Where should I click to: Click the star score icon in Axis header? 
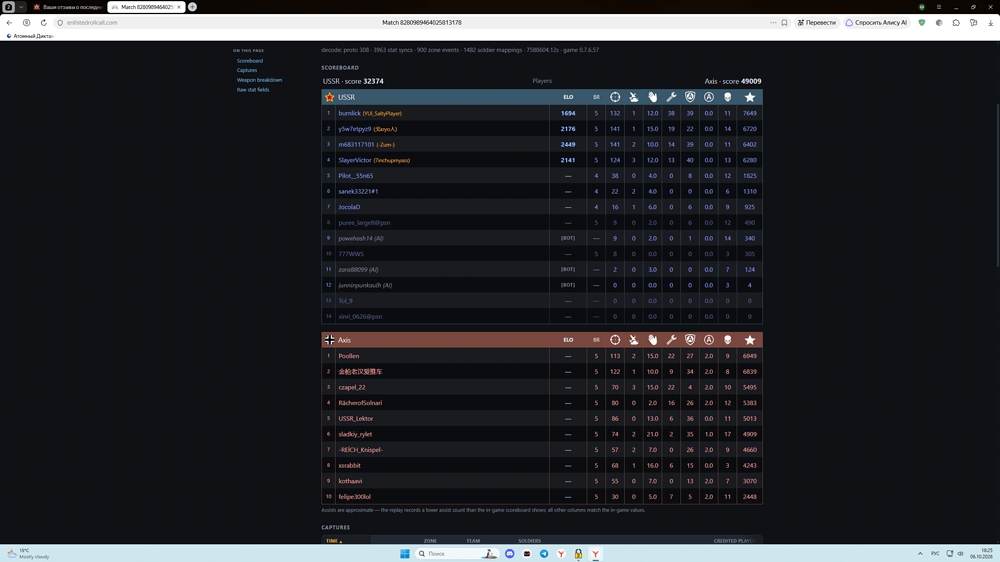749,340
